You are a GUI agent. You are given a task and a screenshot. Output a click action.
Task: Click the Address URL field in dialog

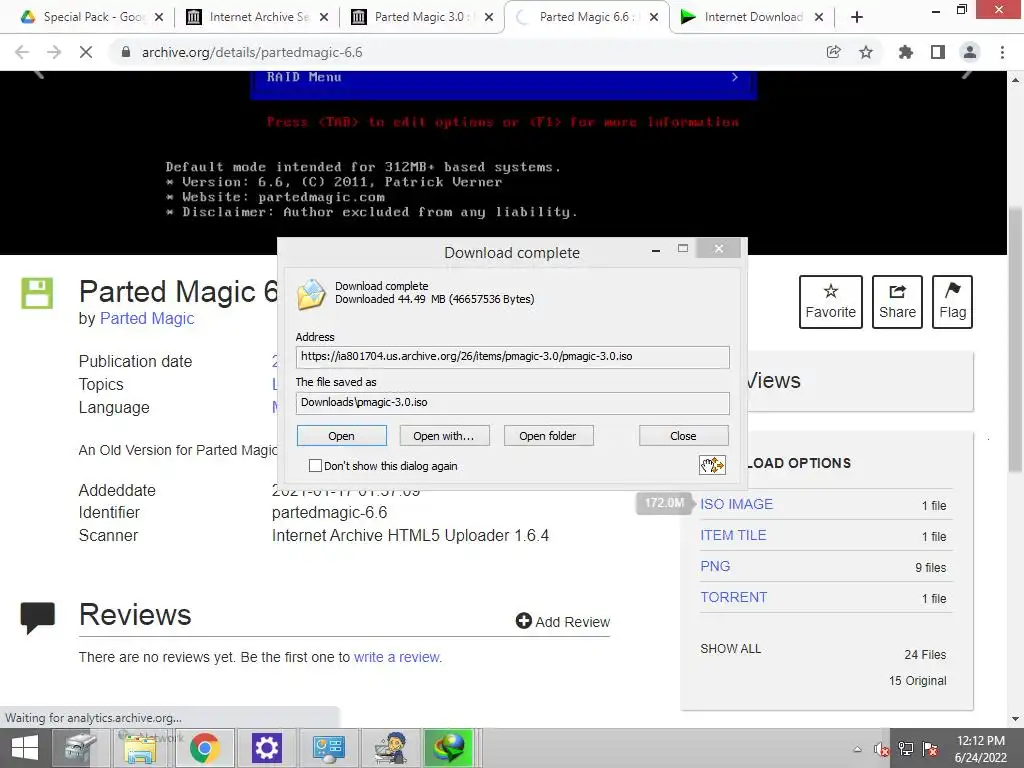pos(512,357)
